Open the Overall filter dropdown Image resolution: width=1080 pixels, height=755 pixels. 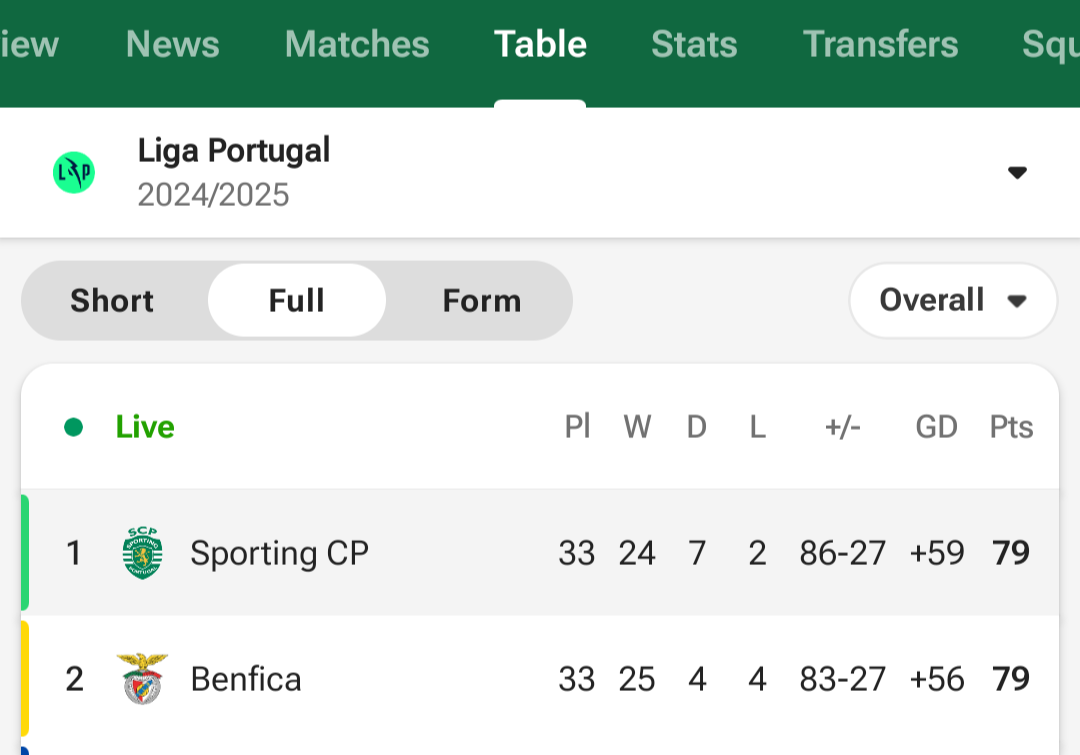tap(953, 300)
